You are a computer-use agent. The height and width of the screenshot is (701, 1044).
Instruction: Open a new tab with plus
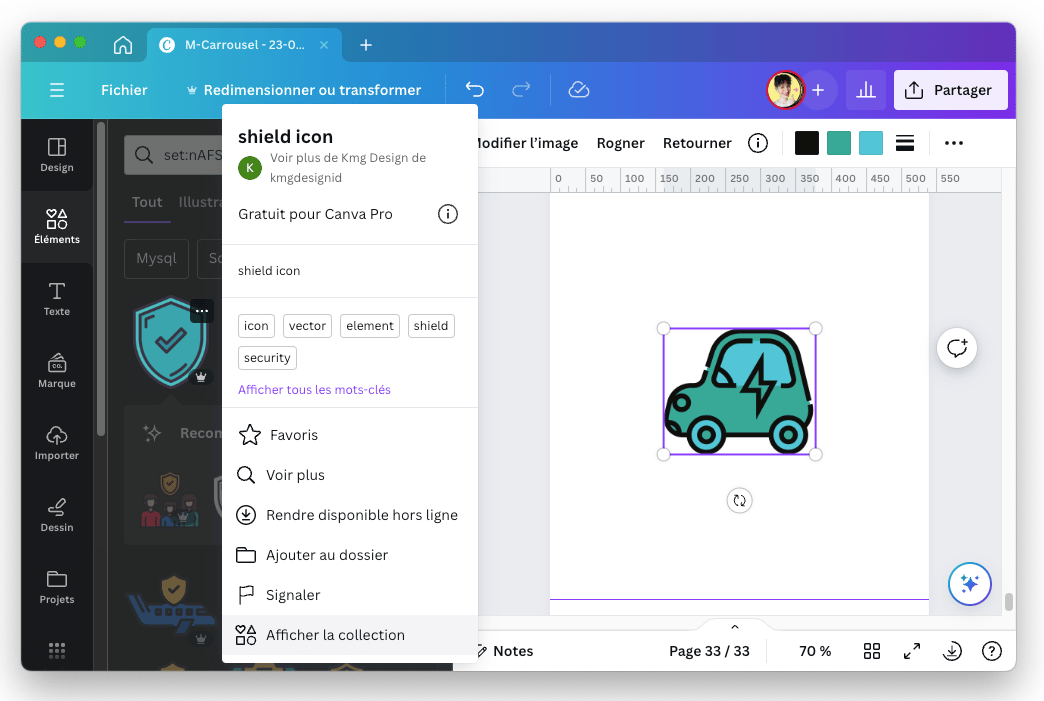click(x=366, y=45)
